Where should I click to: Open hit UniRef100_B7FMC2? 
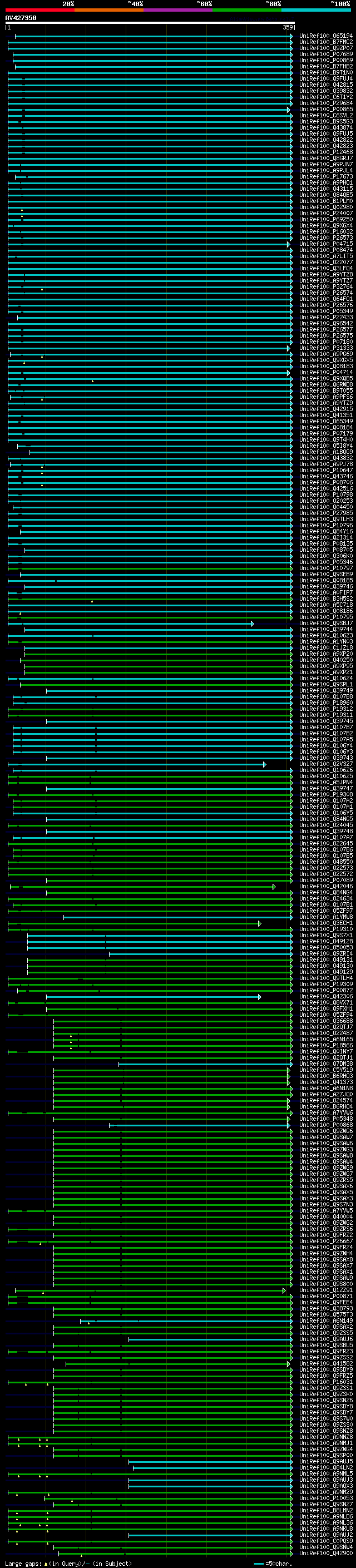pos(325,42)
